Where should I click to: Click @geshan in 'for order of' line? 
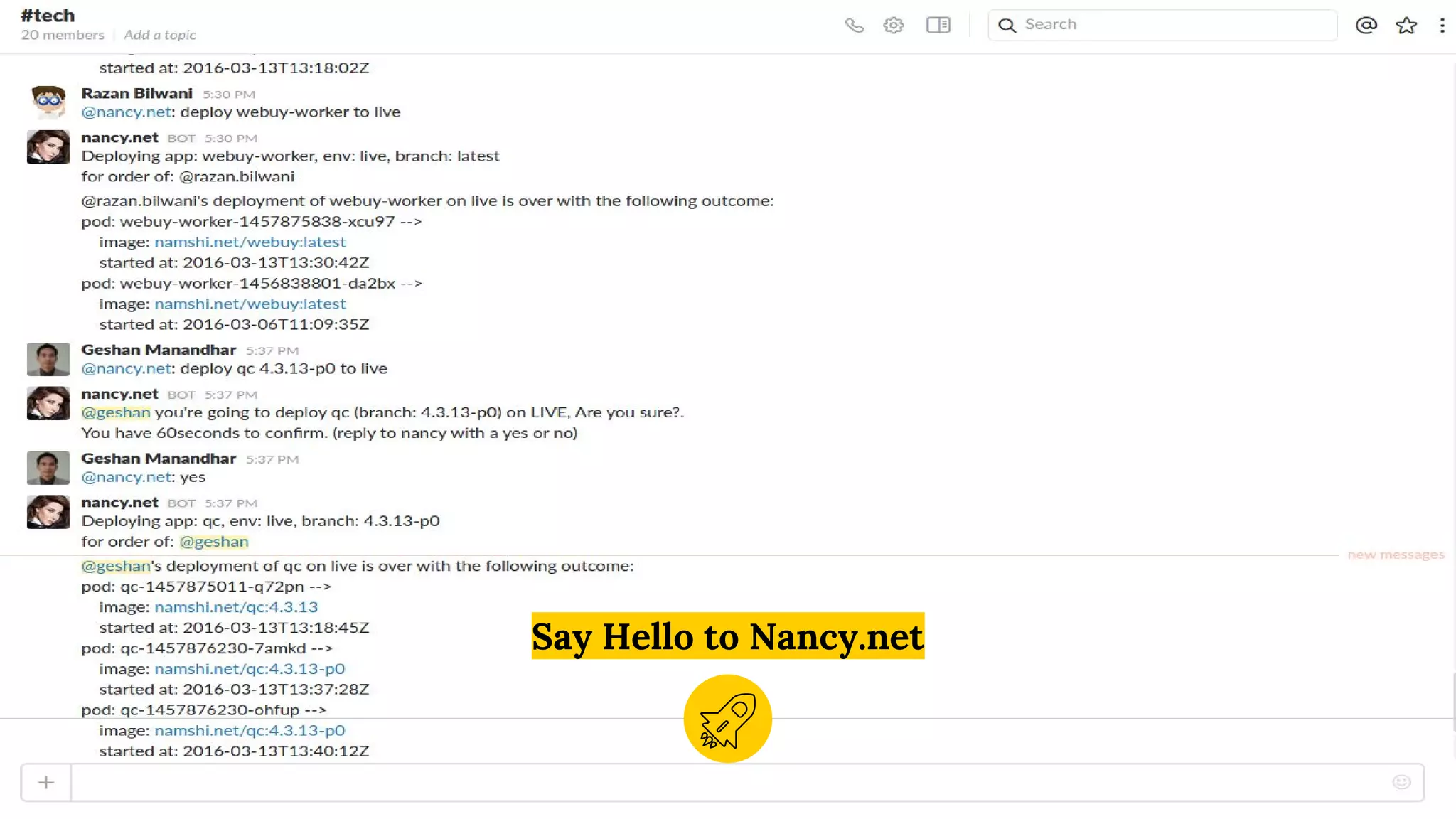pos(214,542)
